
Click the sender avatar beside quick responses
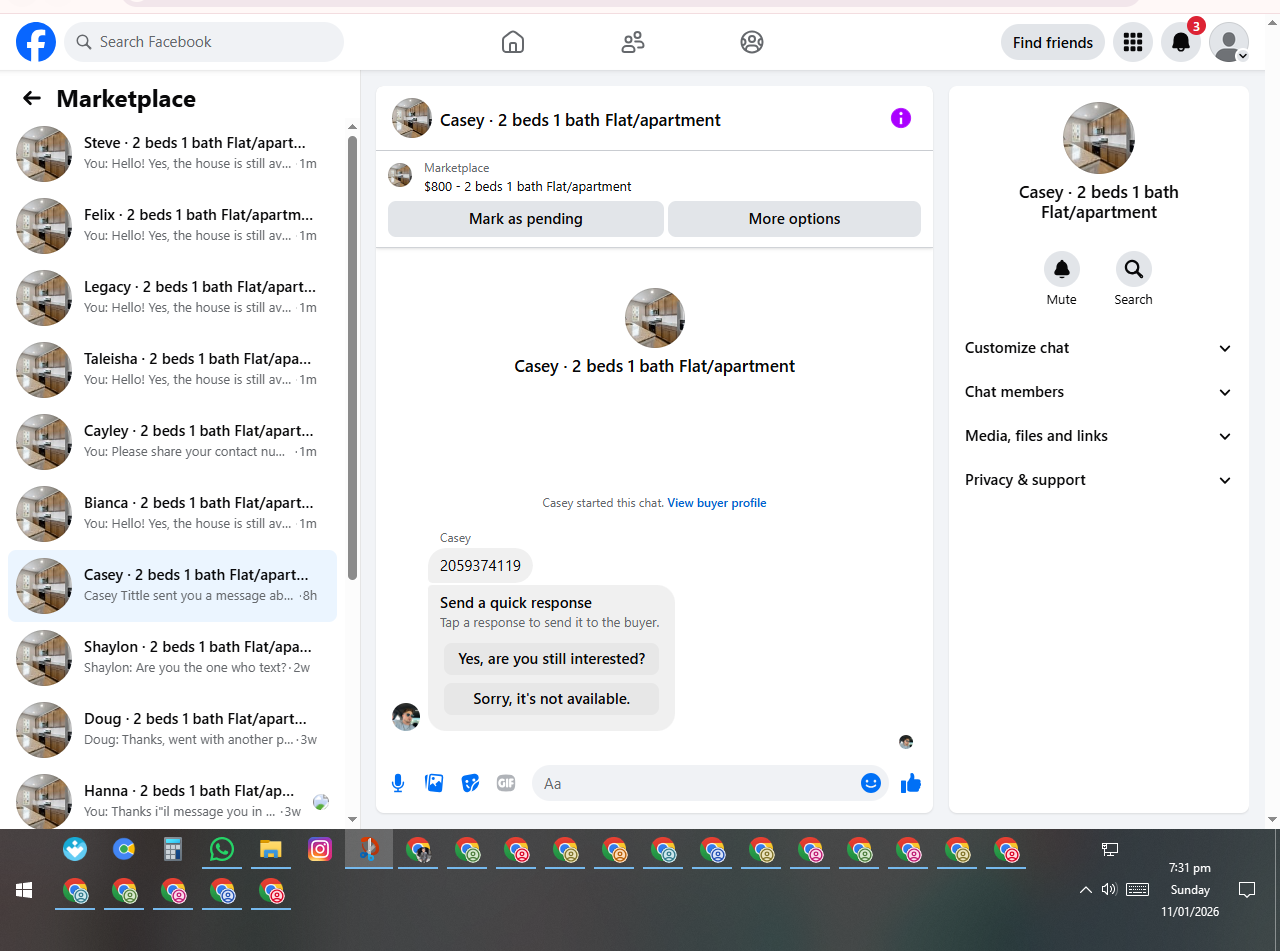406,717
